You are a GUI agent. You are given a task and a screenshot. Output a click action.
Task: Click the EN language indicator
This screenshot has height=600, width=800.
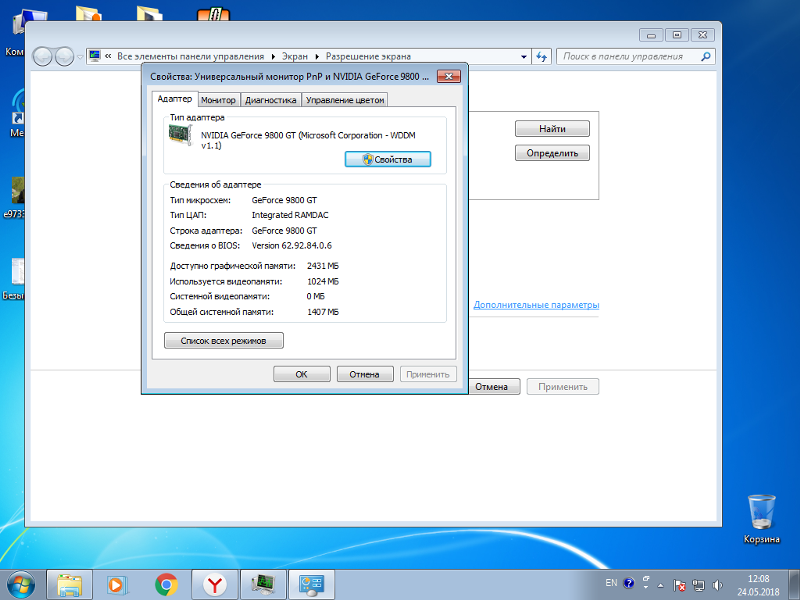click(x=611, y=583)
